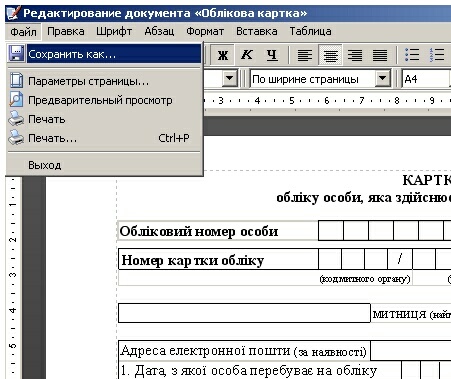Click the page setup icon
Image resolution: width=451 pixels, height=379 pixels.
click(x=16, y=81)
